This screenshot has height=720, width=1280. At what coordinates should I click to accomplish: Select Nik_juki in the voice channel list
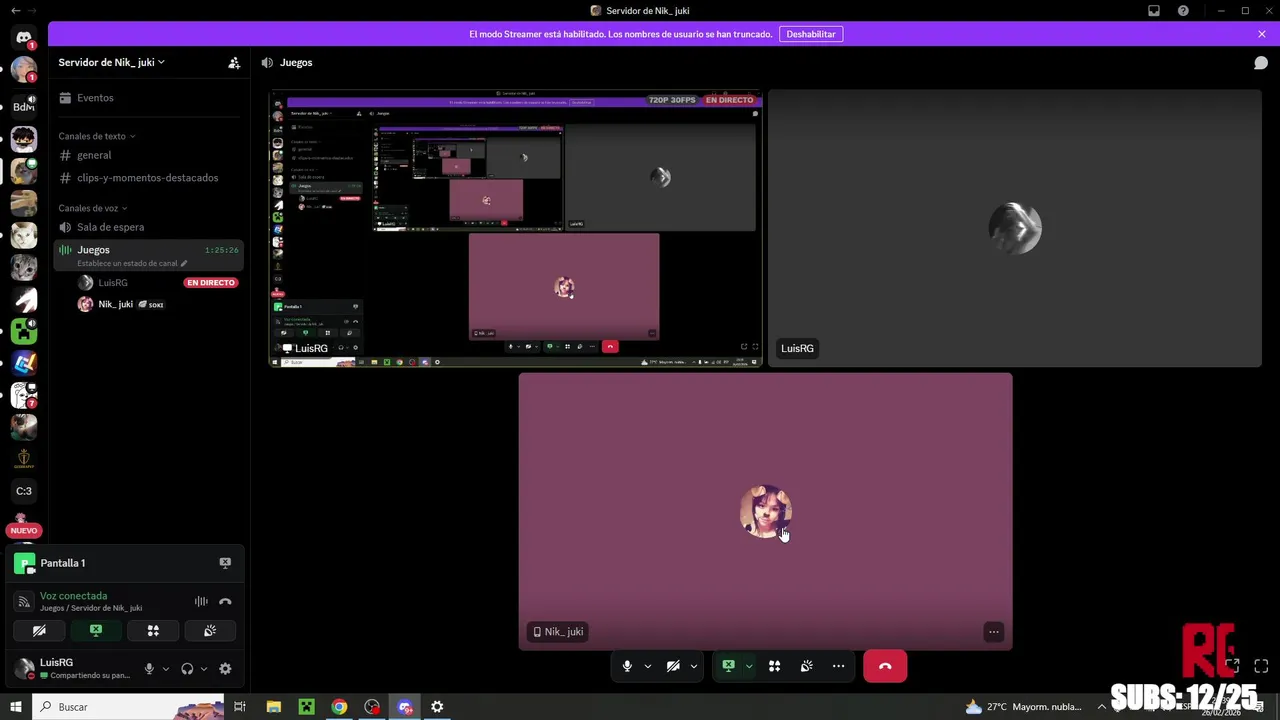(x=158, y=305)
